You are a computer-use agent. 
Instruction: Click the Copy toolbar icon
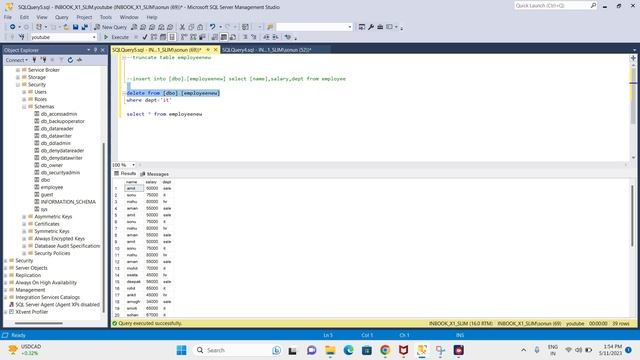pos(191,27)
